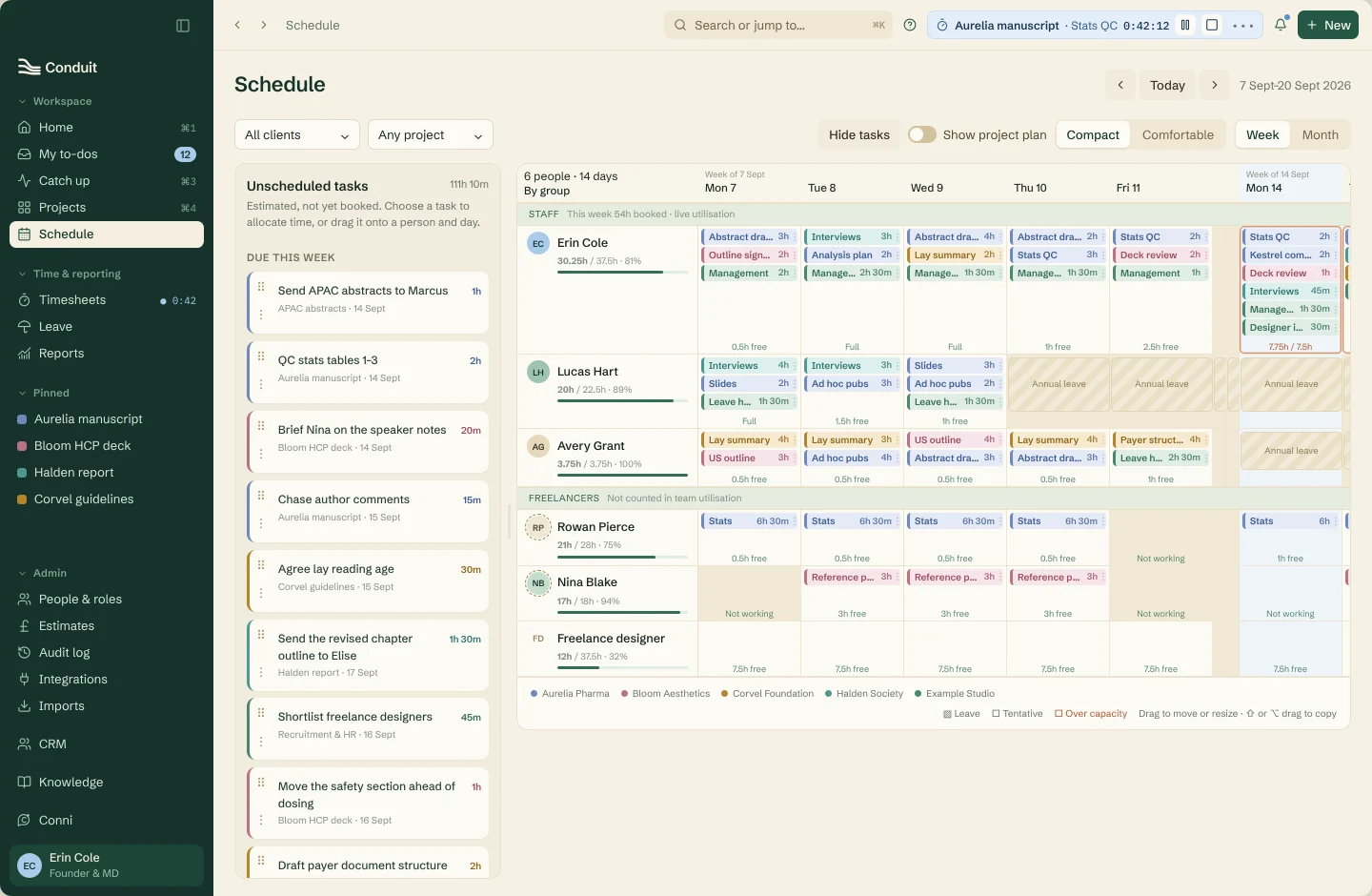Jump to Today in the schedule

(1167, 85)
